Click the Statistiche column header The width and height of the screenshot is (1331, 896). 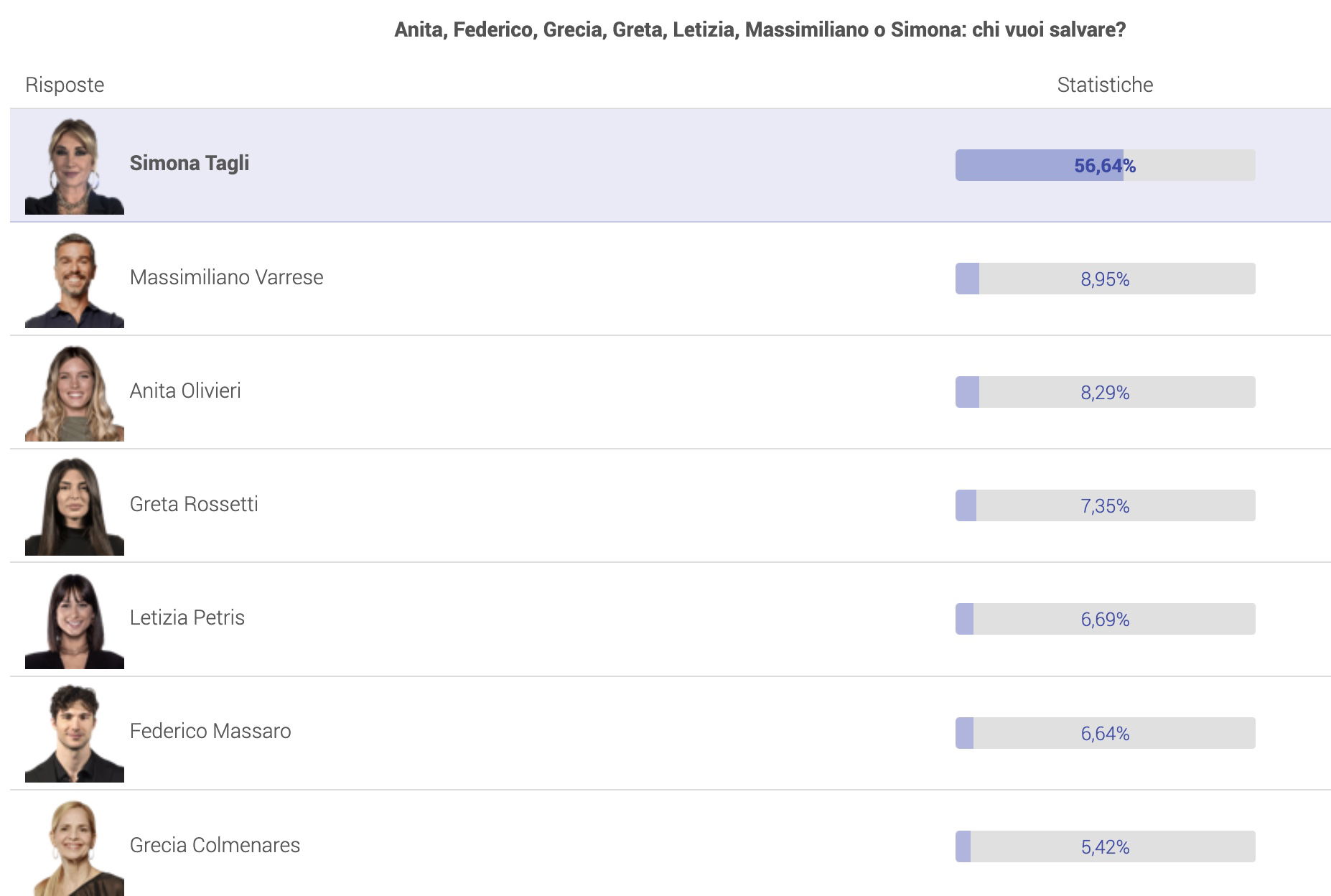1105,85
